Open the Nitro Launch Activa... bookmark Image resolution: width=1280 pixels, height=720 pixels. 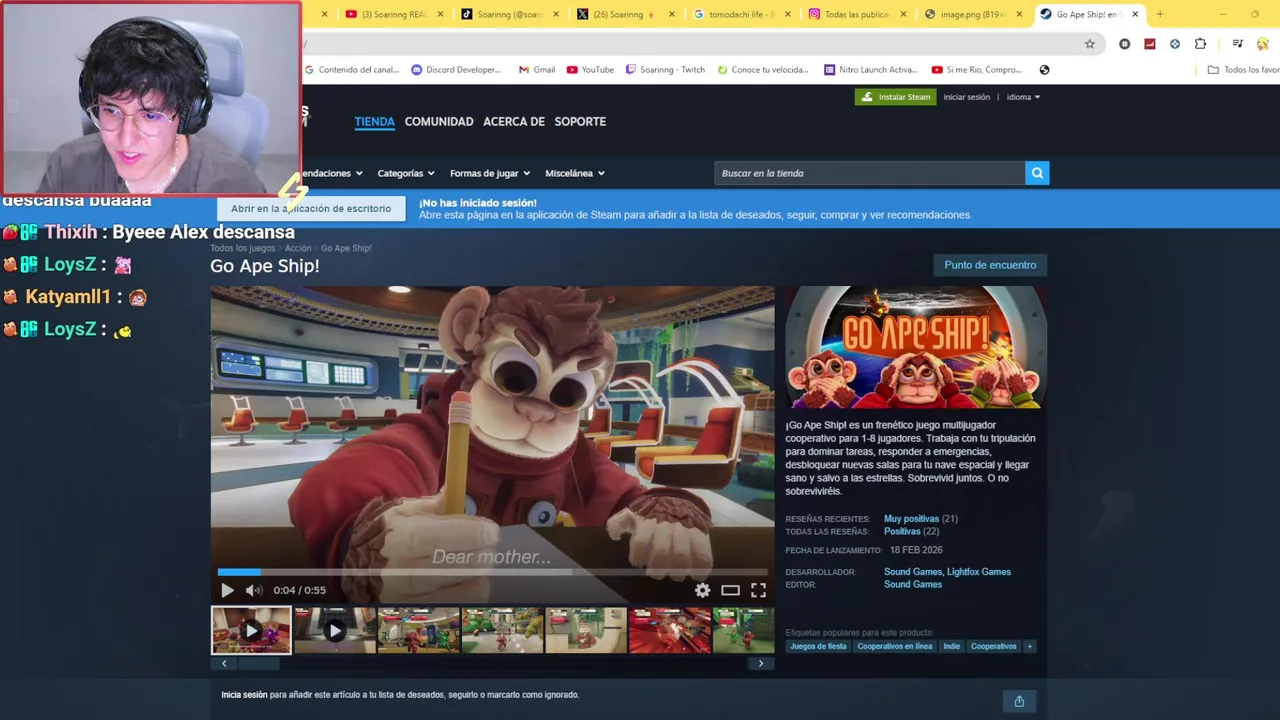pyautogui.click(x=871, y=70)
